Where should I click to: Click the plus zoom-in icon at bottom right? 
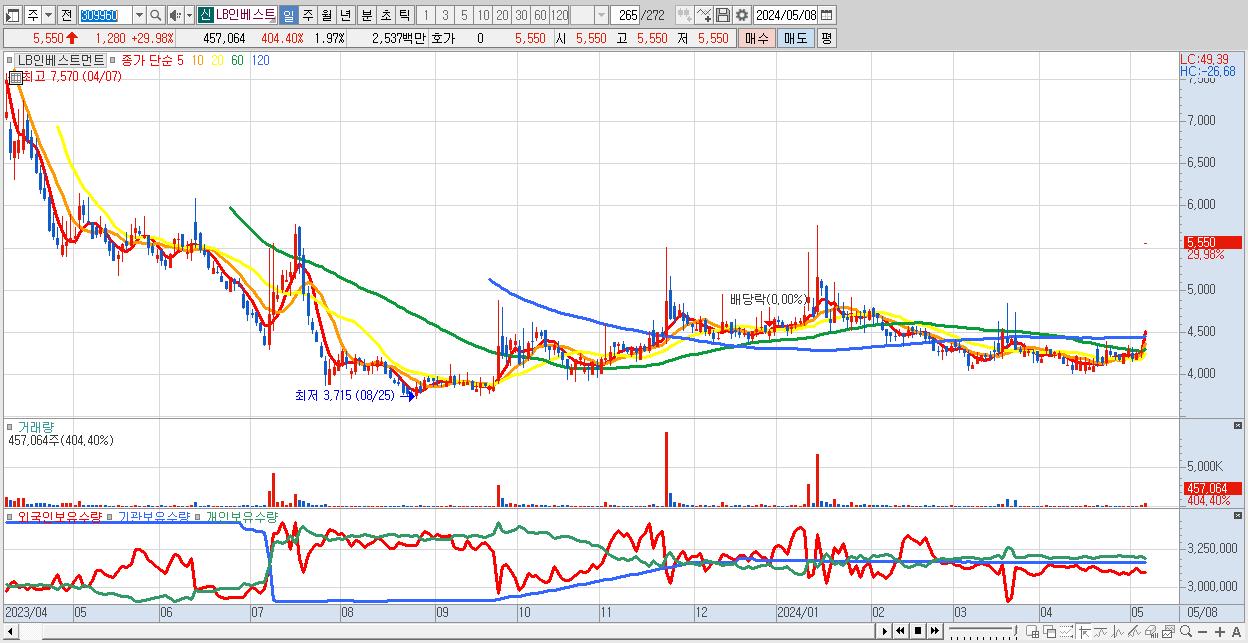[x=1220, y=632]
